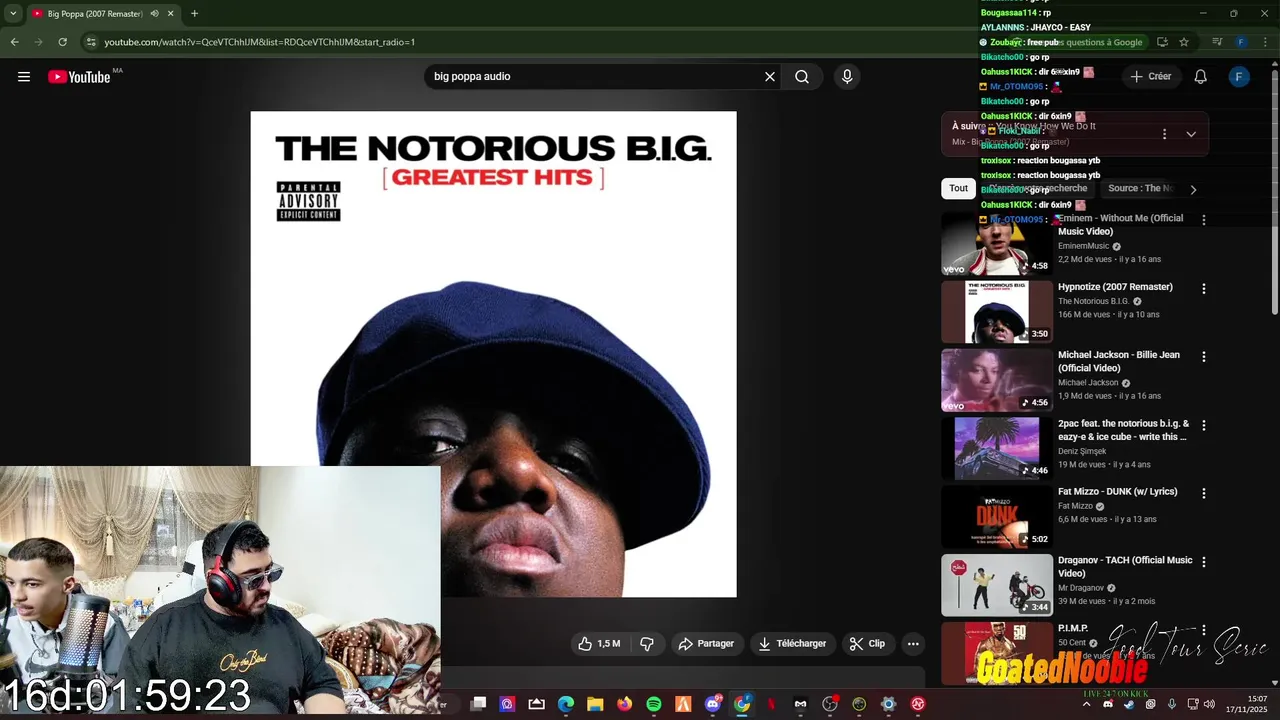Open a new browser tab
The image size is (1280, 720).
pyautogui.click(x=194, y=14)
